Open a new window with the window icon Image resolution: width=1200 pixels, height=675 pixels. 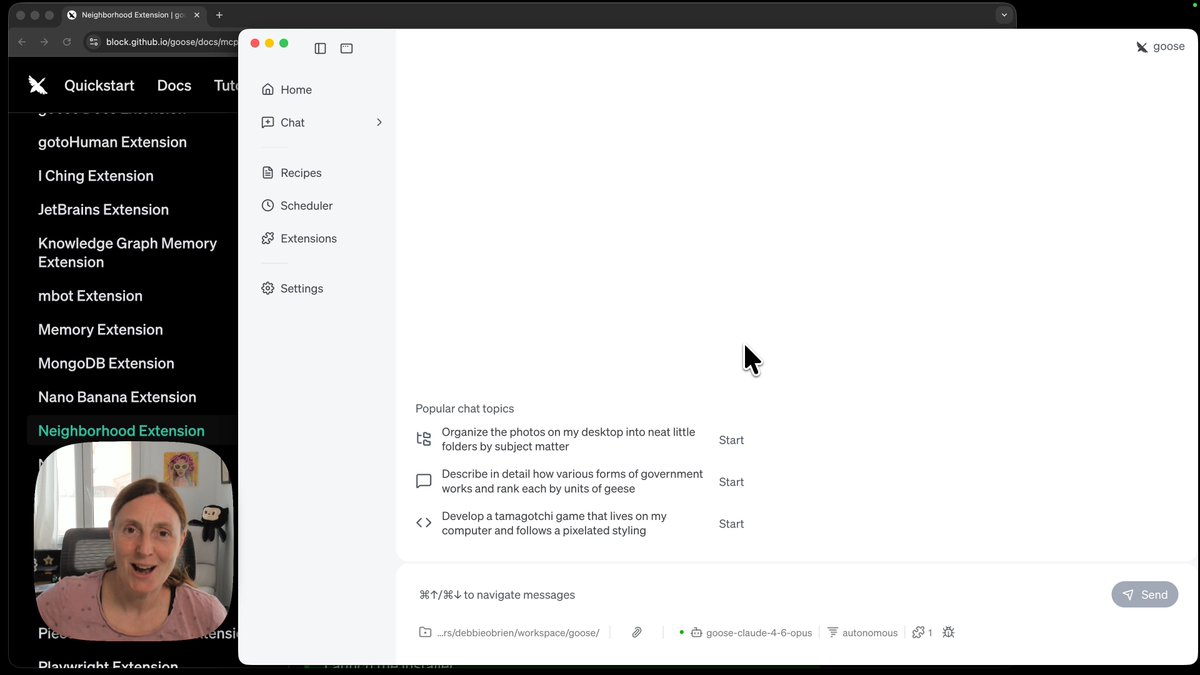pyautogui.click(x=346, y=48)
